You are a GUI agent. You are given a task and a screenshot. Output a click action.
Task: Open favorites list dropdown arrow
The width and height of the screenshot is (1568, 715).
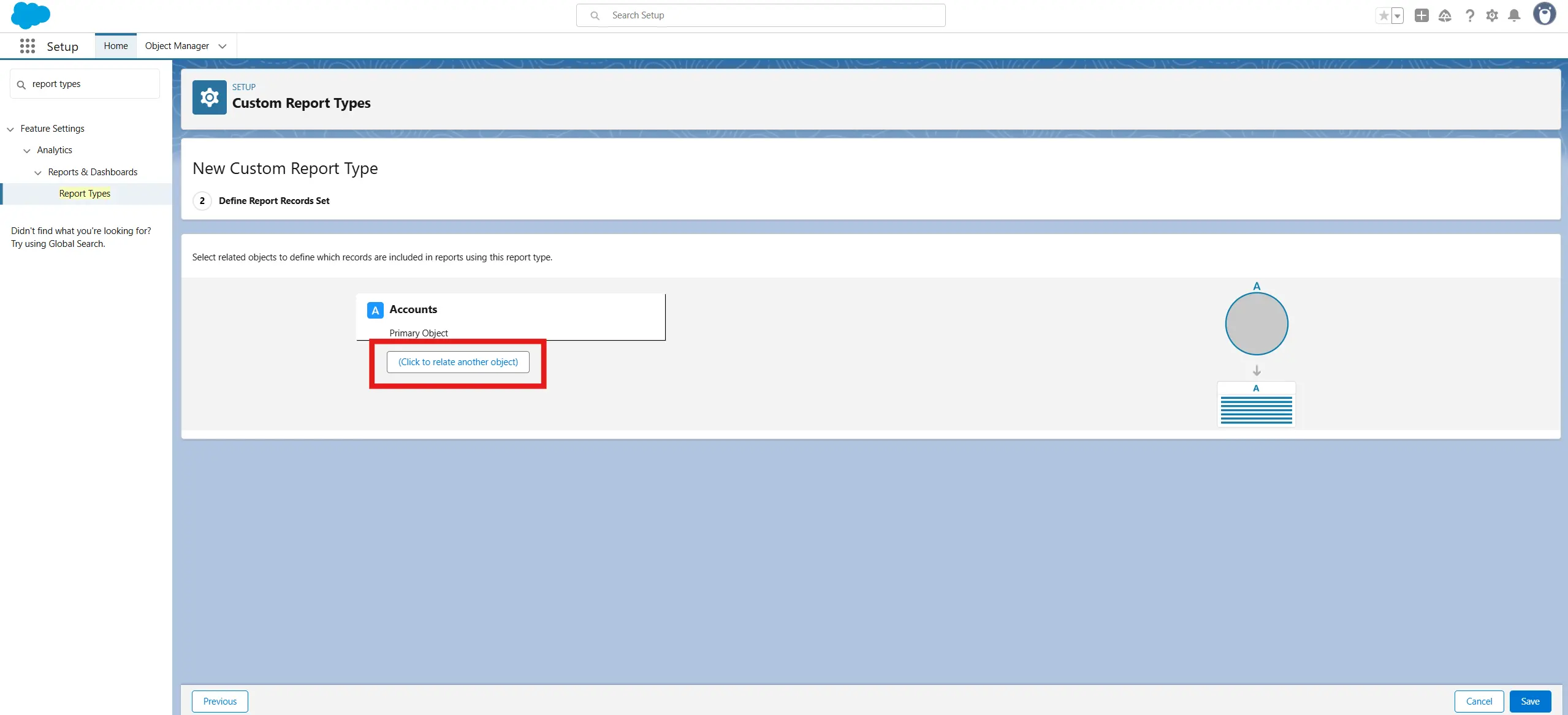click(1398, 16)
